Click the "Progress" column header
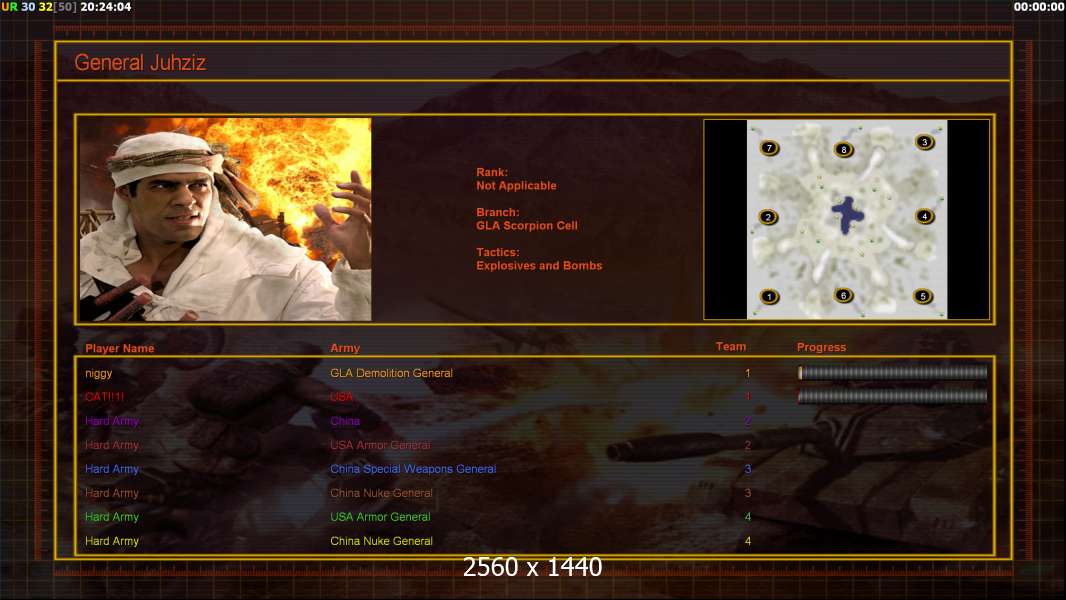 point(821,347)
